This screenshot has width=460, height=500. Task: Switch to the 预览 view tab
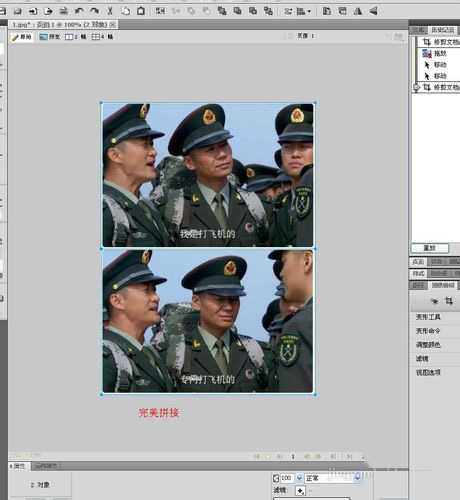coord(49,37)
